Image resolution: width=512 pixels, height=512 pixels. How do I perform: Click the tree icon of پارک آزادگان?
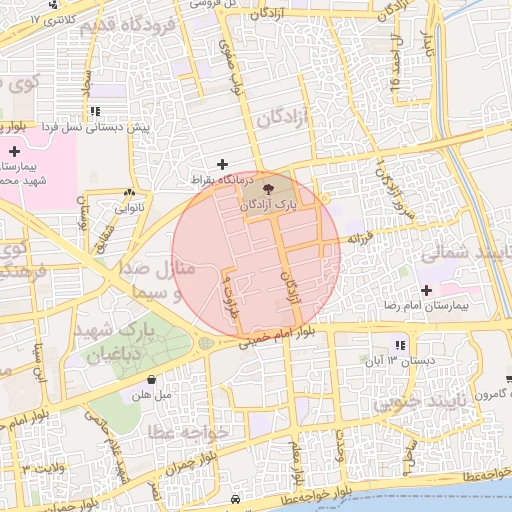click(x=268, y=190)
